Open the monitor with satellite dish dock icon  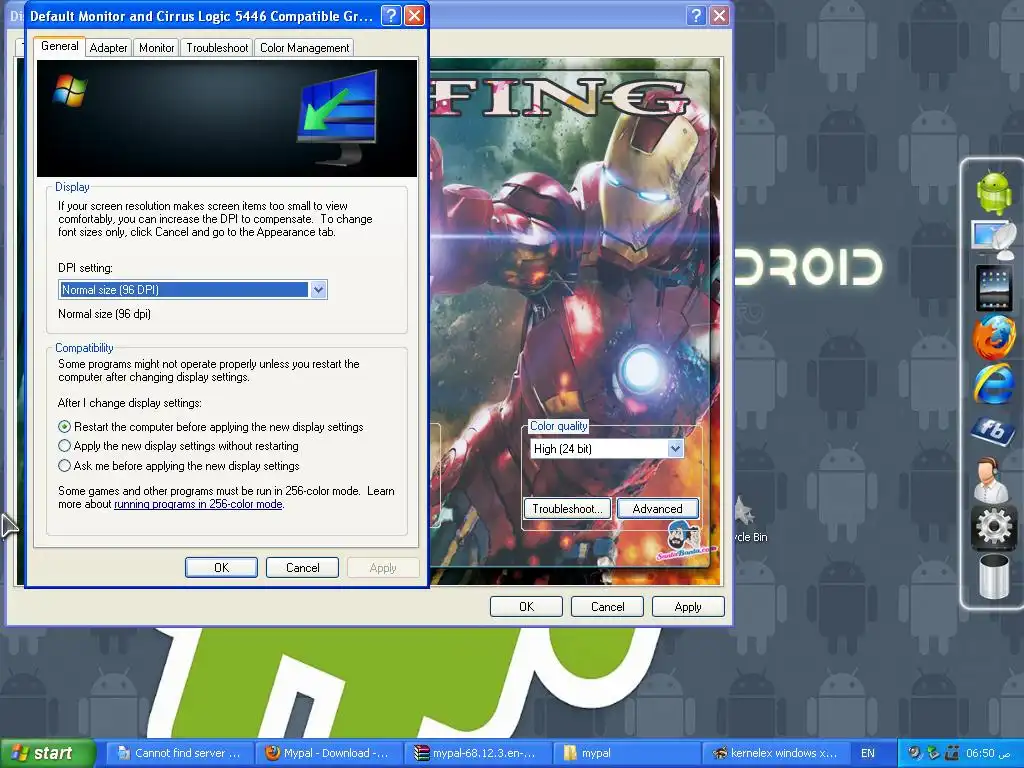click(994, 240)
